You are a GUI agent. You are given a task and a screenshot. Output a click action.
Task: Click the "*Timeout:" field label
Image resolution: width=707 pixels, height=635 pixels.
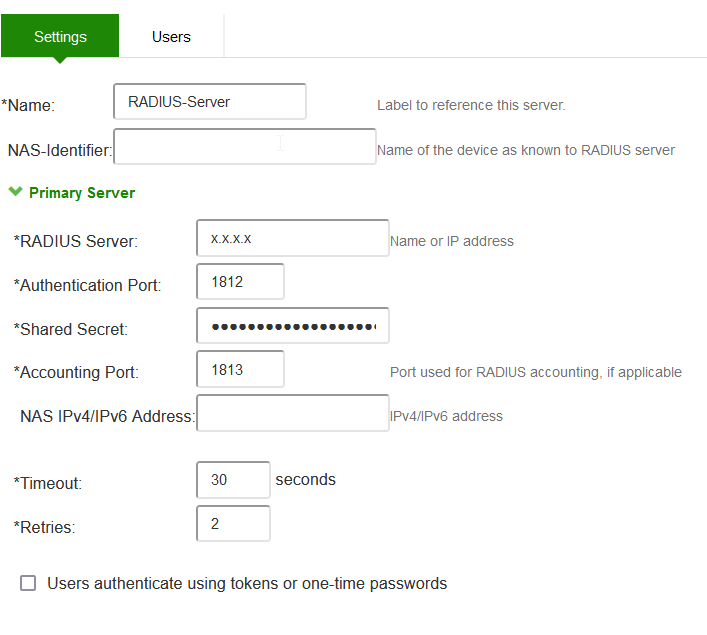(48, 483)
